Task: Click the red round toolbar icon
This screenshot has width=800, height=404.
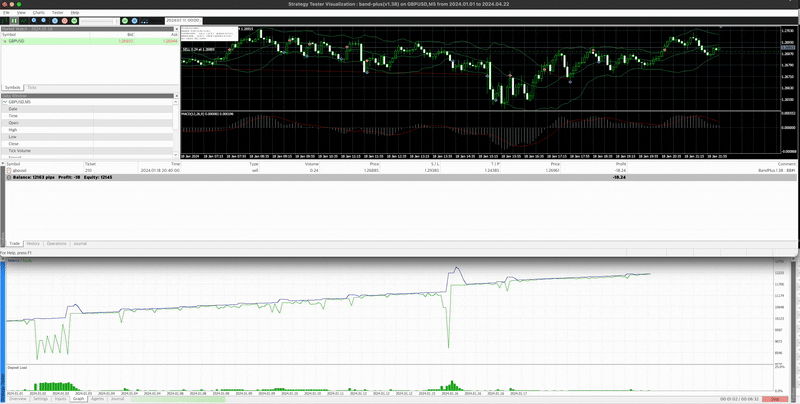Action: (x=64, y=21)
